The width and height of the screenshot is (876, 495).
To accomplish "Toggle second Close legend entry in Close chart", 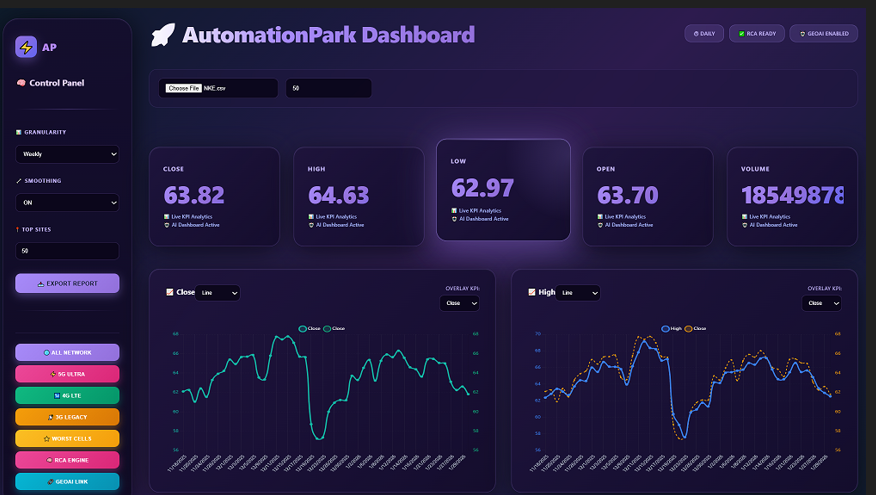I will [x=334, y=329].
